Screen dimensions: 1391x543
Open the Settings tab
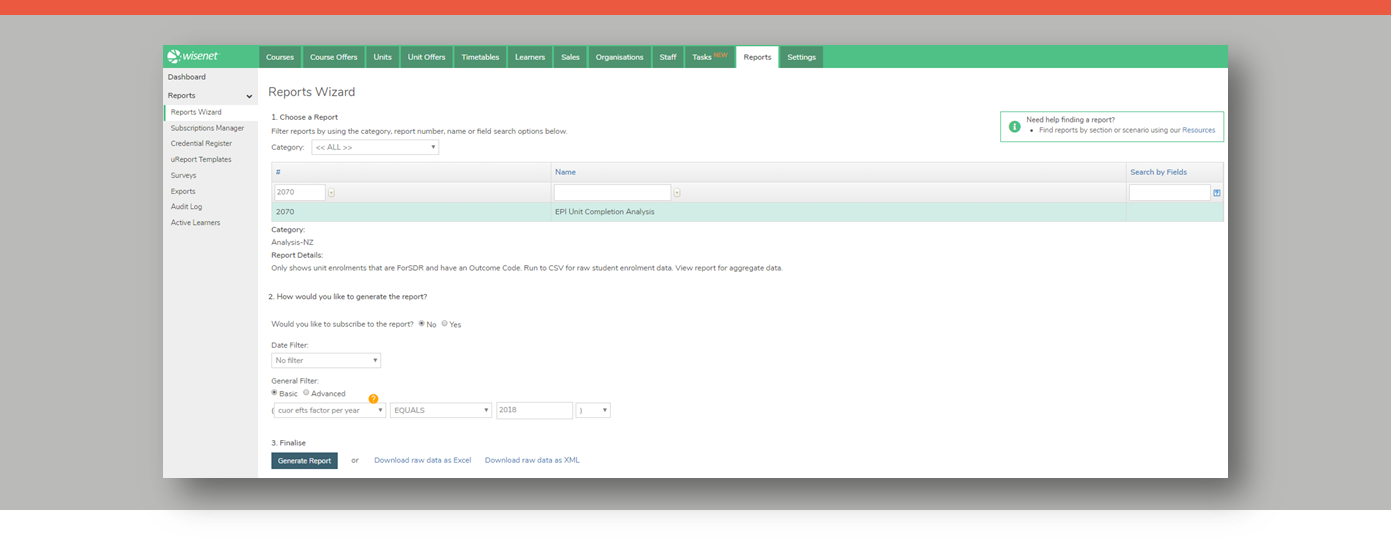[802, 57]
